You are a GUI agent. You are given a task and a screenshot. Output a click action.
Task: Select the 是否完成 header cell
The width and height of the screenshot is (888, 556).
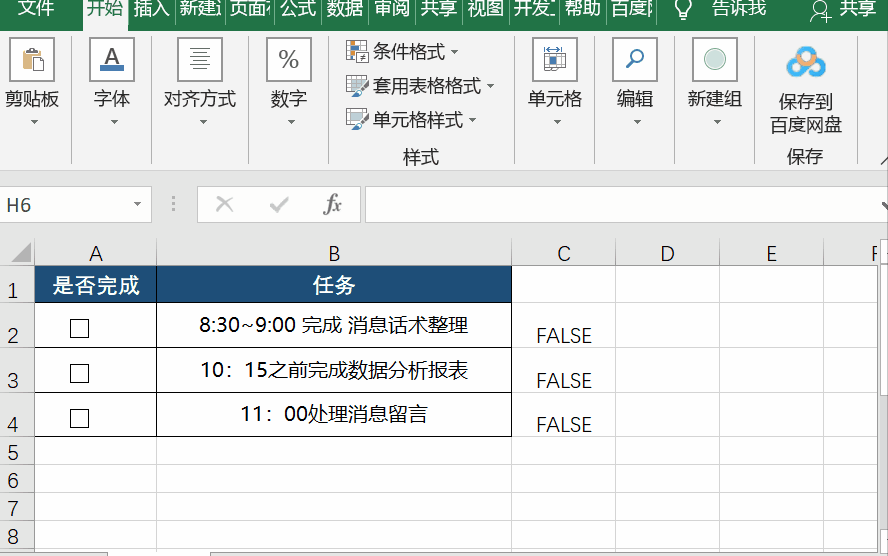96,284
